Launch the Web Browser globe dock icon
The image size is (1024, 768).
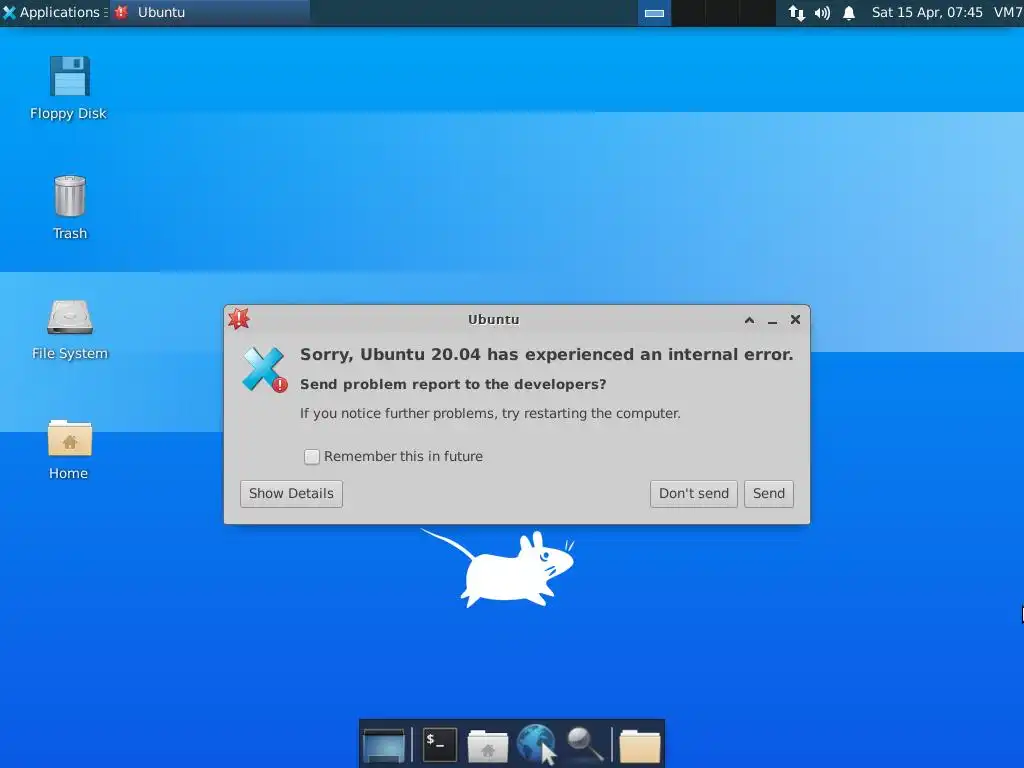point(536,744)
